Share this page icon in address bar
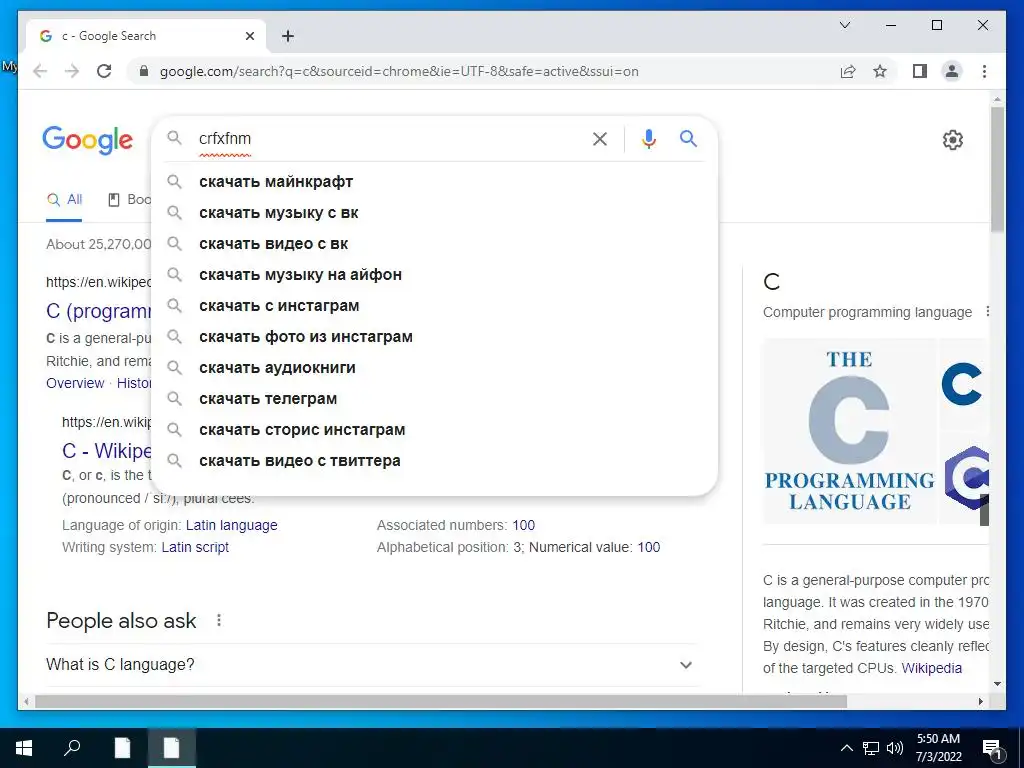The width and height of the screenshot is (1024, 768). (848, 71)
